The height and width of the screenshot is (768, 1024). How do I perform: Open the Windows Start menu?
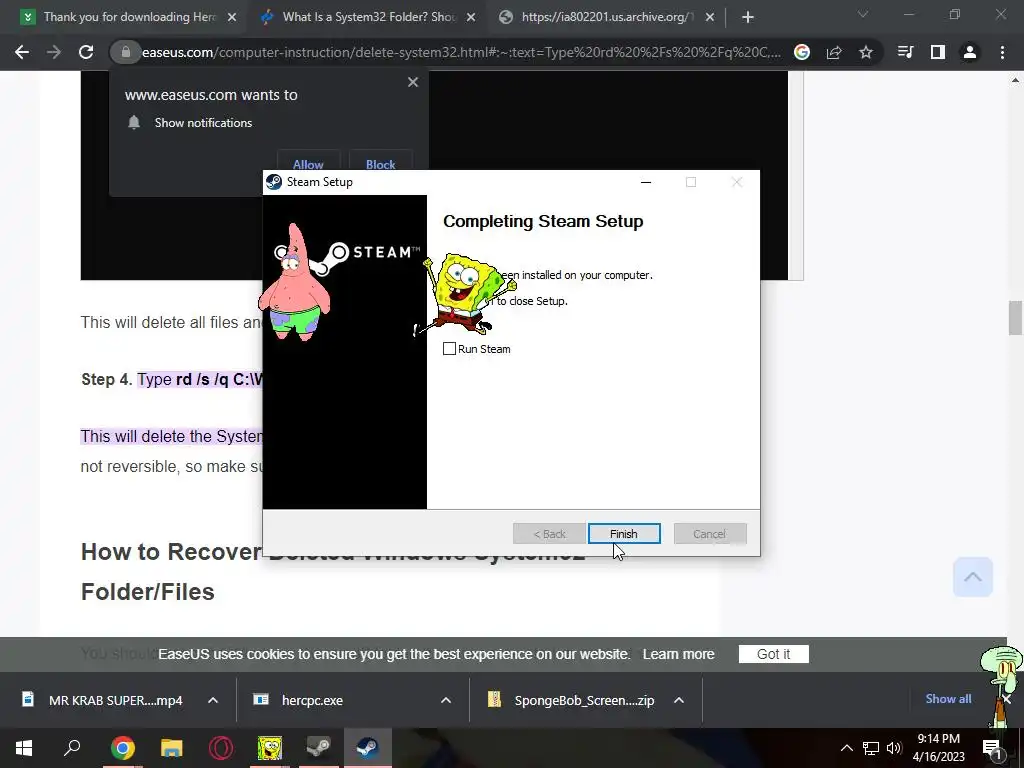(24, 748)
